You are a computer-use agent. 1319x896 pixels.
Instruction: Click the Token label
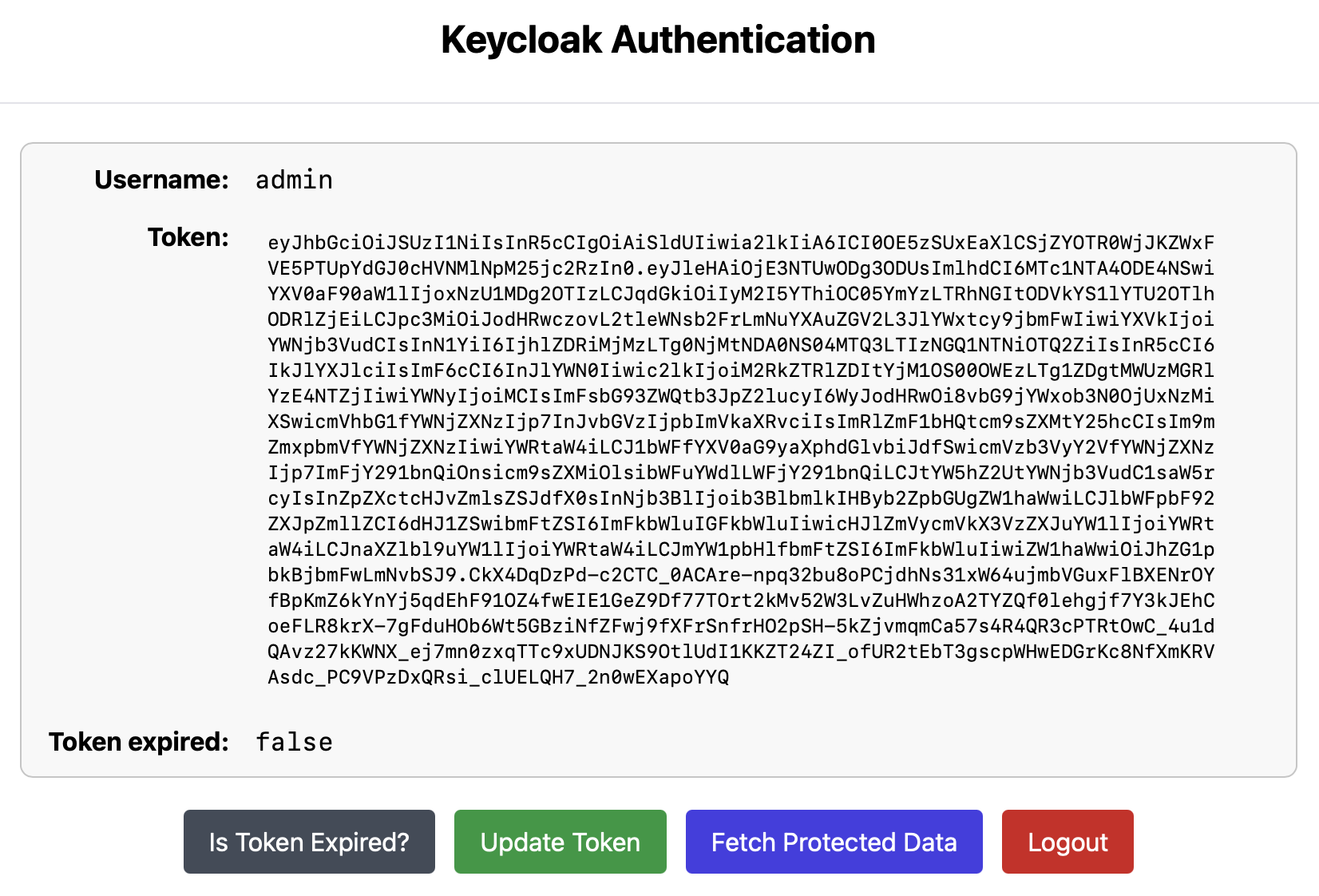coord(188,237)
